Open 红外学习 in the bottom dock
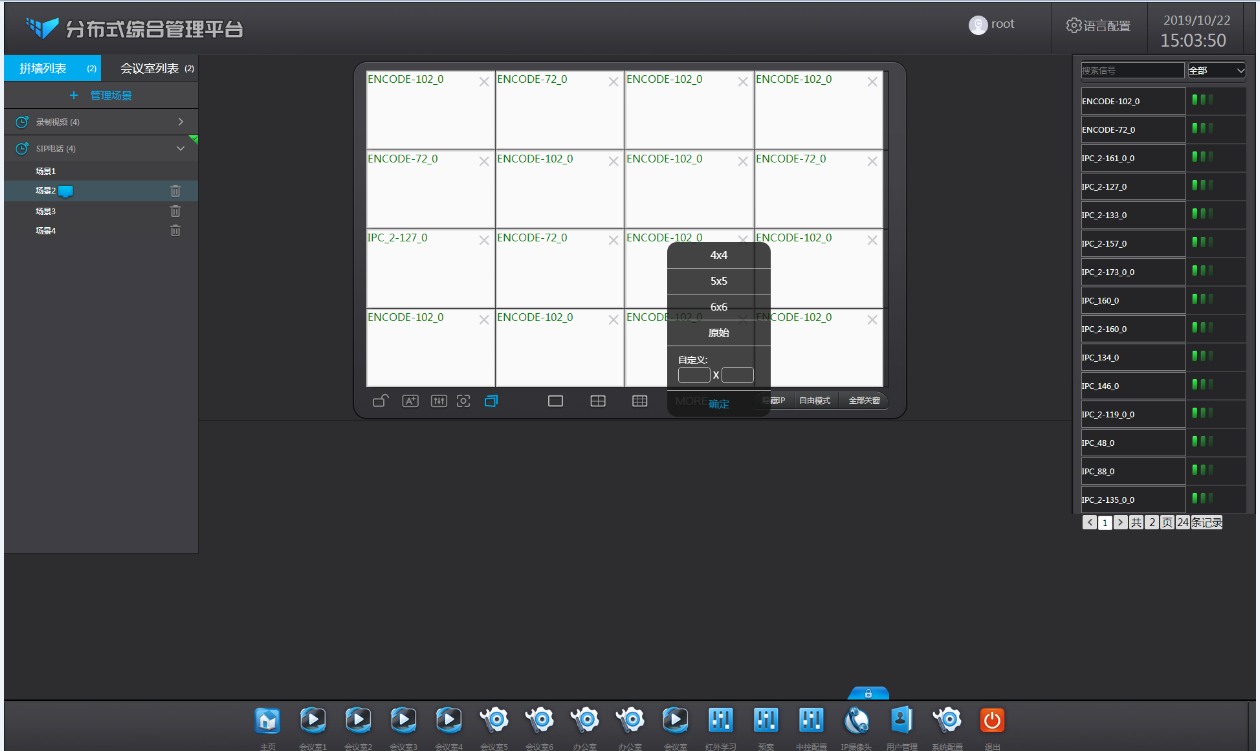 (721, 720)
